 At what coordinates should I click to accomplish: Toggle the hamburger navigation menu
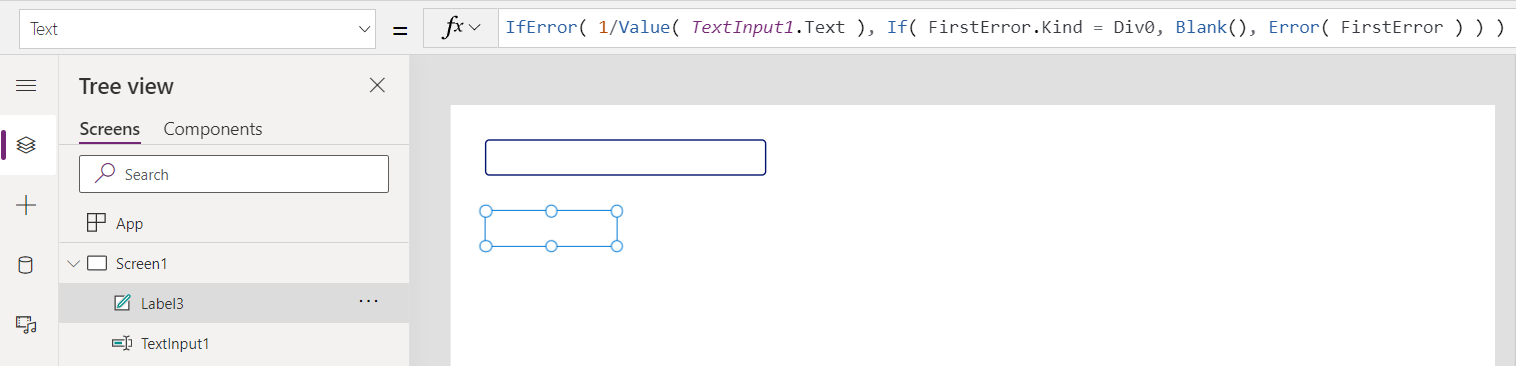tap(26, 86)
